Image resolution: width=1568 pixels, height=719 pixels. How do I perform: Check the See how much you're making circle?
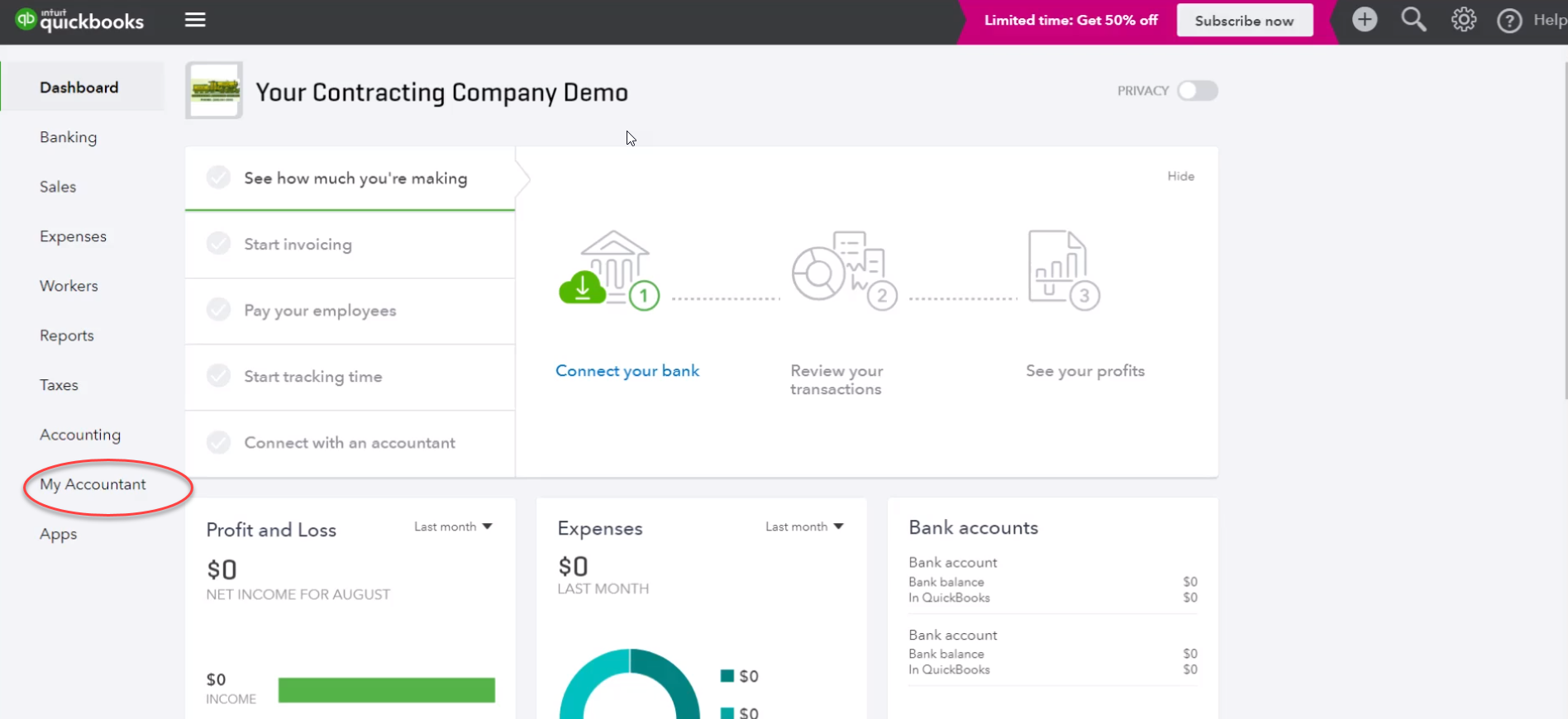point(218,178)
